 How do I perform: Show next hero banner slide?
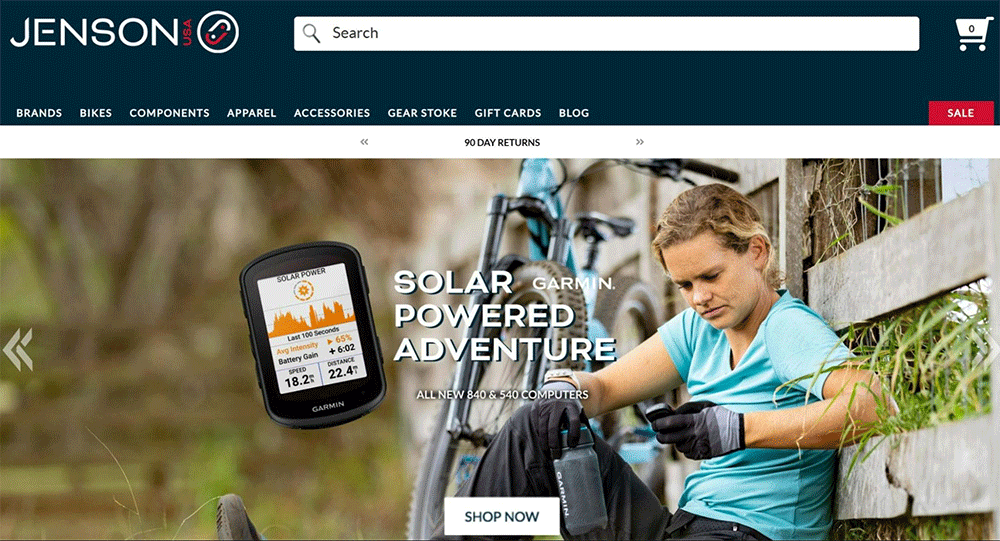tap(985, 350)
